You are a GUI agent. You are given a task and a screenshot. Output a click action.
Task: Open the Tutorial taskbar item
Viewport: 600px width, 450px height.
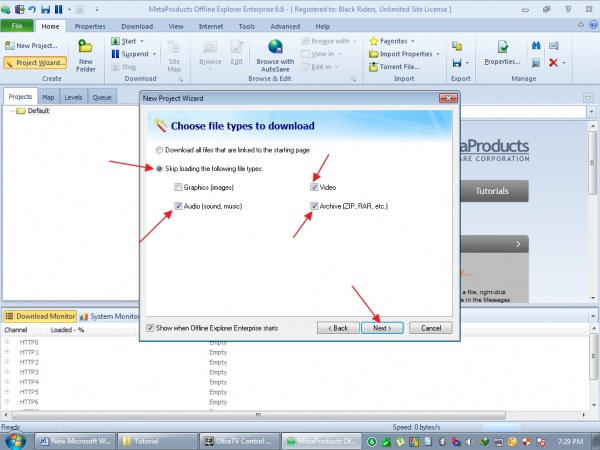(157, 441)
